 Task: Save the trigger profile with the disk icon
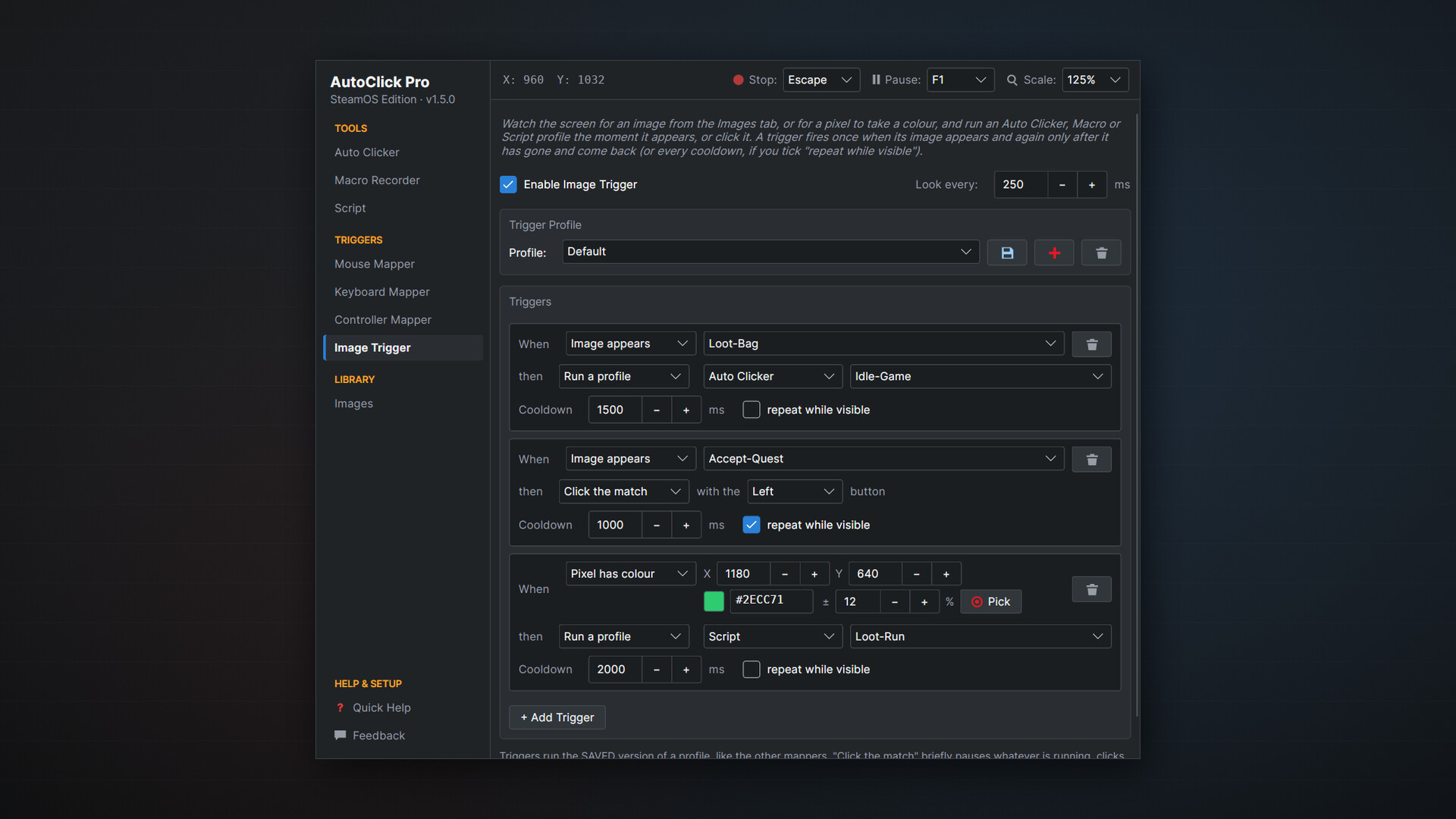pos(1007,253)
